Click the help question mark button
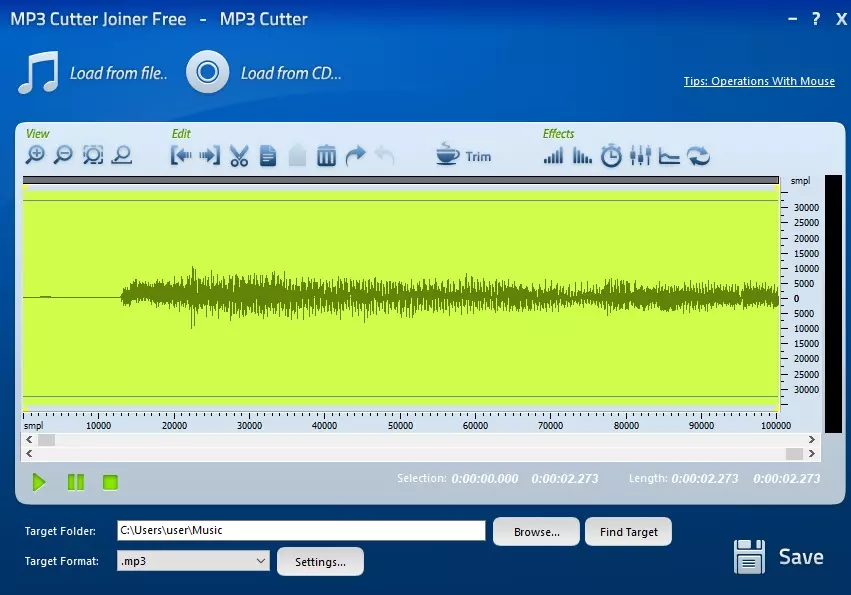 (816, 19)
